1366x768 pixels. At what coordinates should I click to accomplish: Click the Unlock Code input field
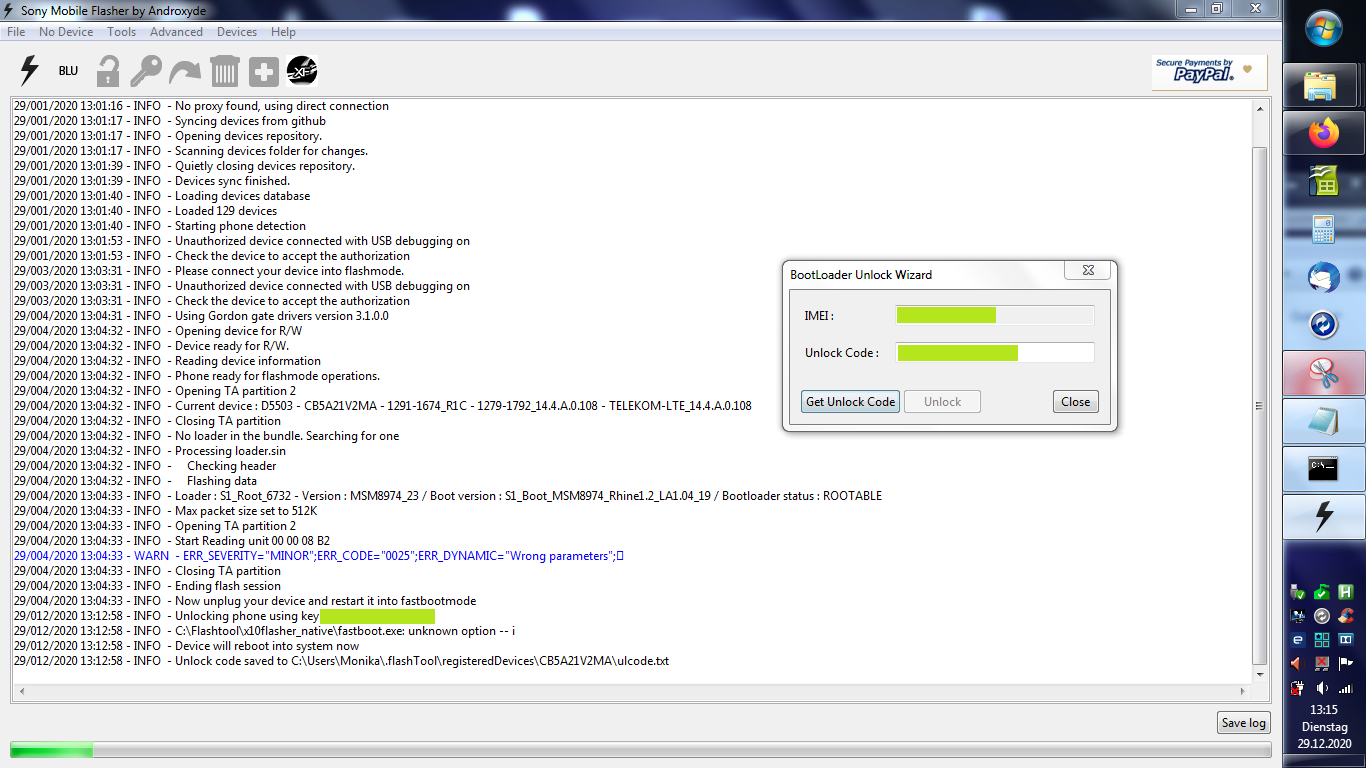pyautogui.click(x=995, y=352)
